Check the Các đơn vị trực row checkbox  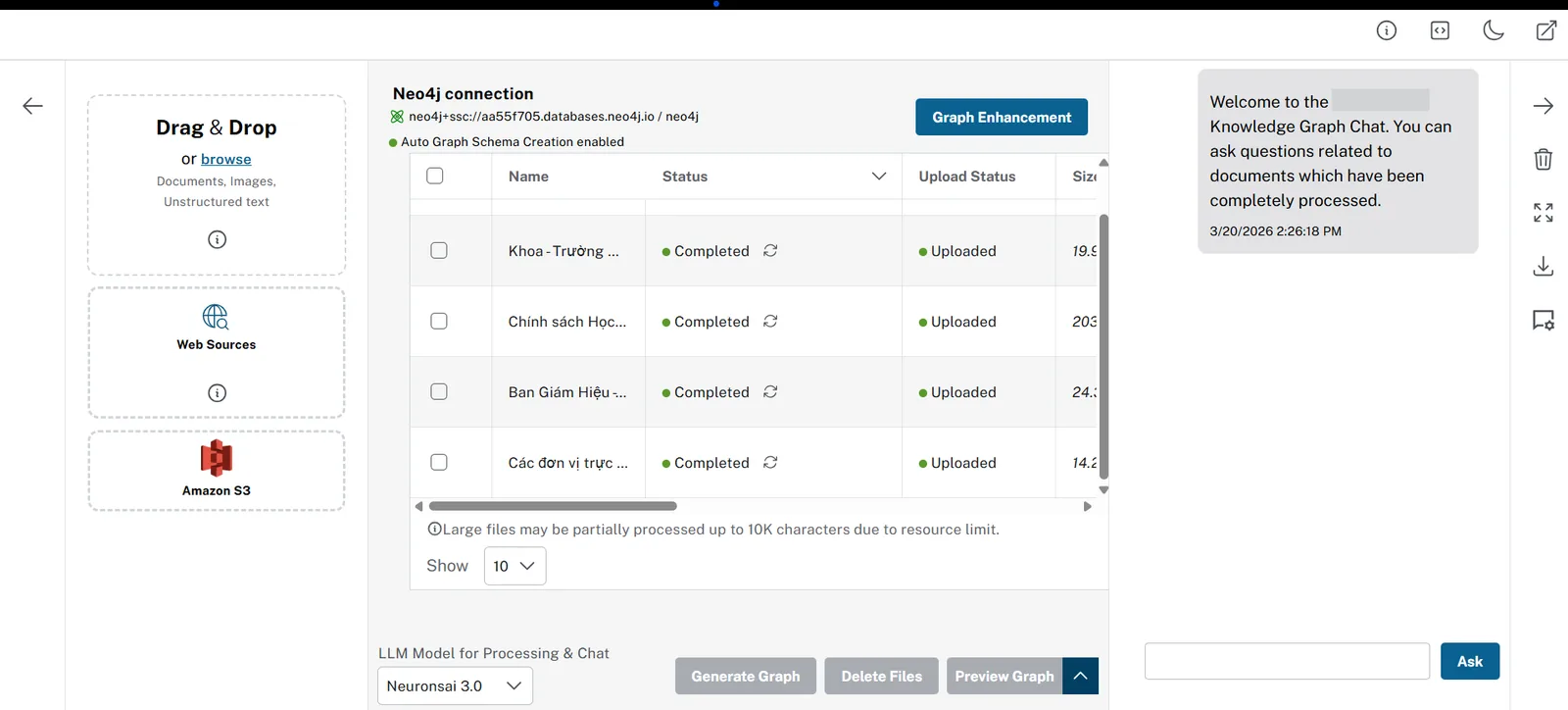point(439,463)
